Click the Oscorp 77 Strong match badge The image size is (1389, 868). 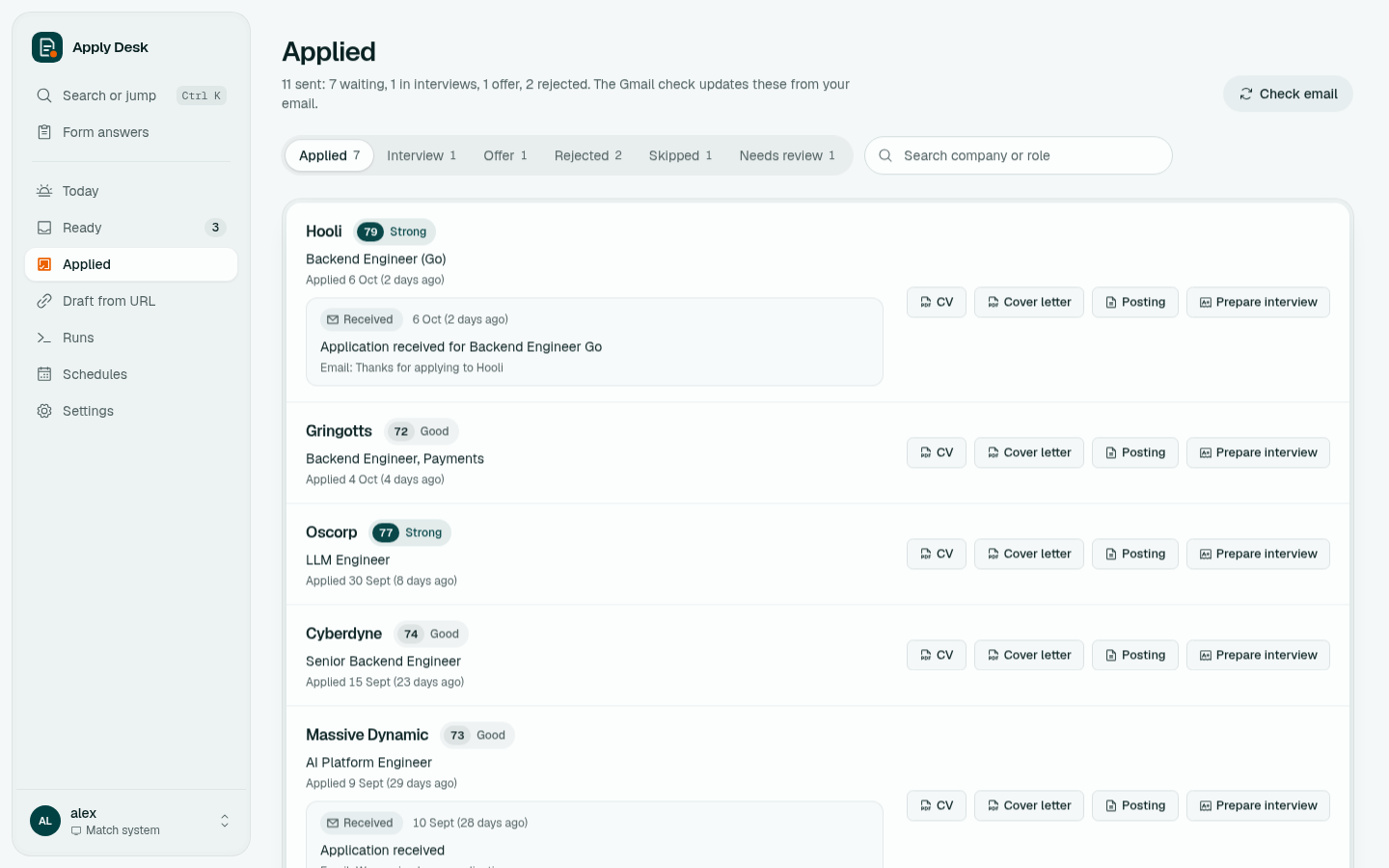pyautogui.click(x=411, y=532)
